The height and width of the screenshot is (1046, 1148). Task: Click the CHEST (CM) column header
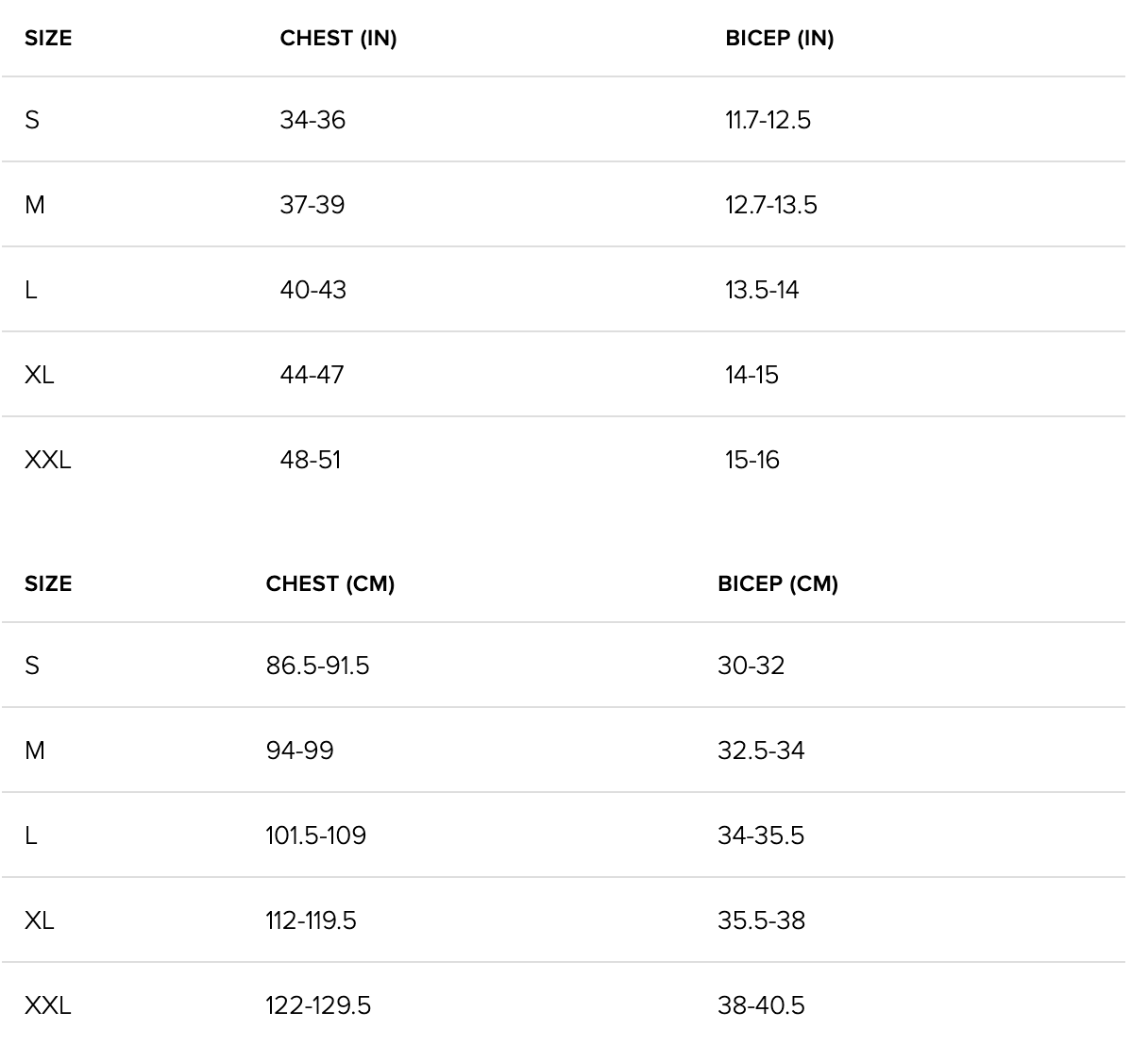pos(329,583)
